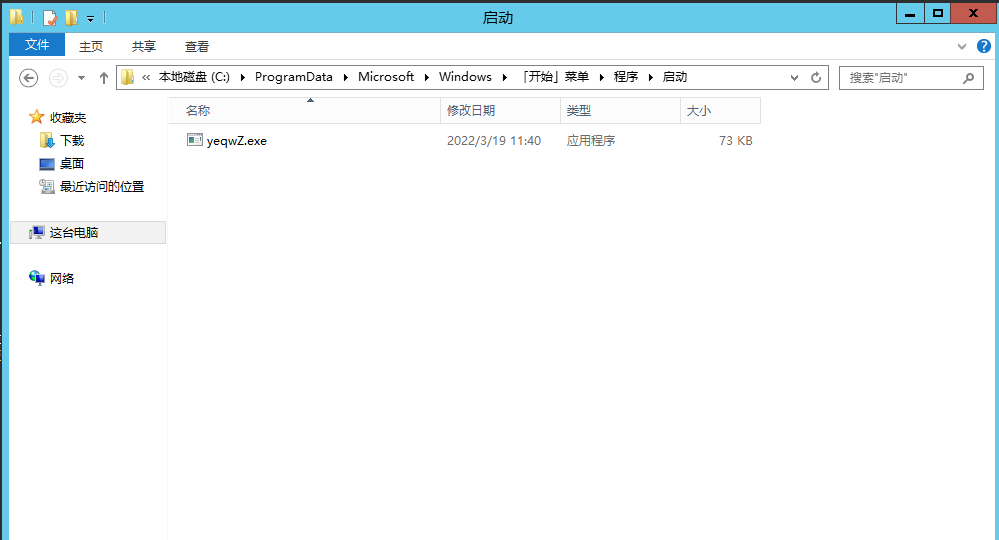Click ProgramData in the address path
Viewport: 999px width, 540px height.
[x=294, y=77]
